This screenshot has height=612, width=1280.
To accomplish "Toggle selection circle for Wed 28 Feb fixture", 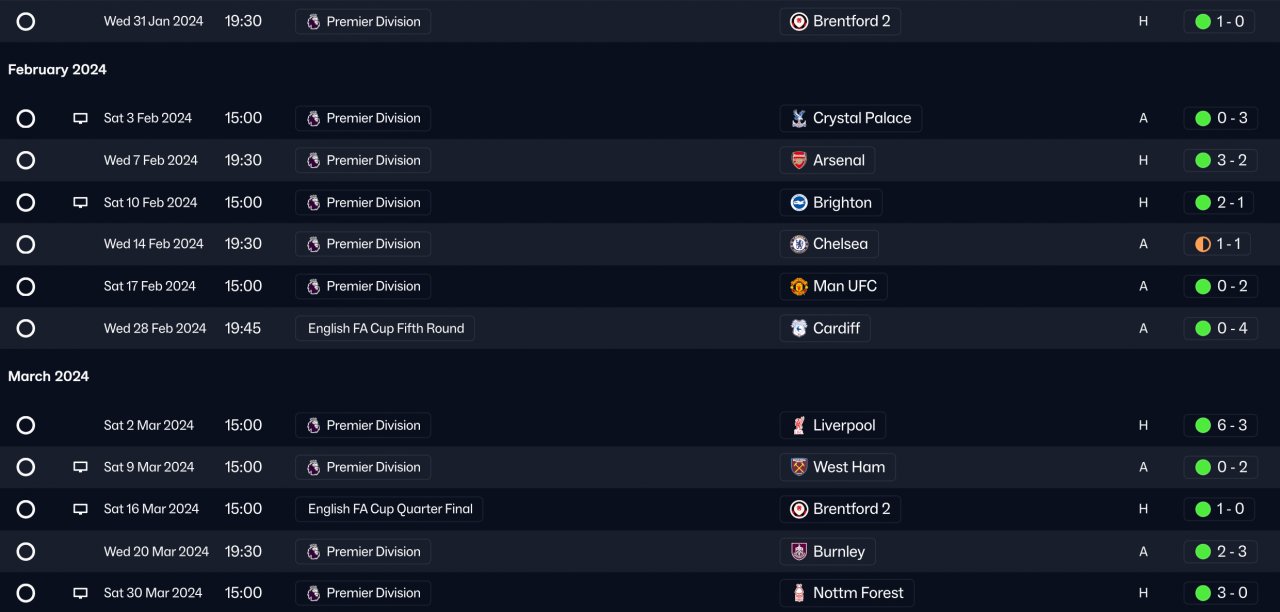I will [26, 328].
